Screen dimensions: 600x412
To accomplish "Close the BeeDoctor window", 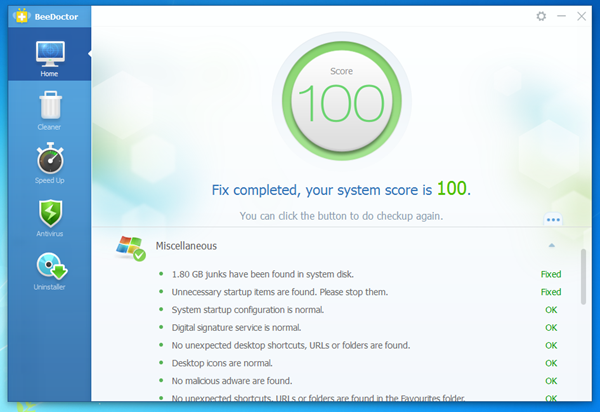I will coord(581,16).
